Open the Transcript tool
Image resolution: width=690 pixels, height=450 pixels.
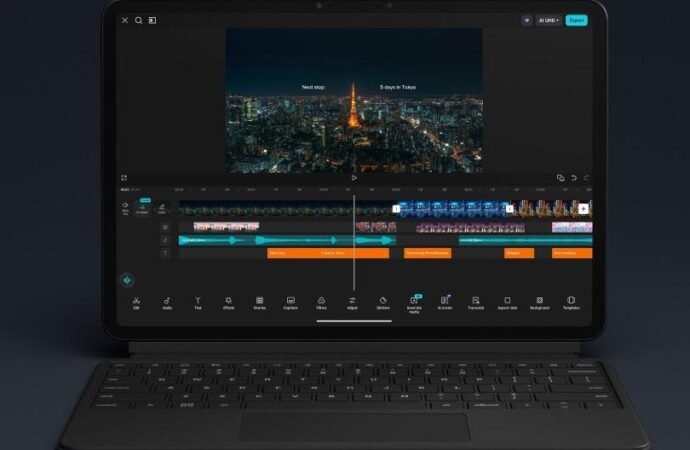point(476,303)
